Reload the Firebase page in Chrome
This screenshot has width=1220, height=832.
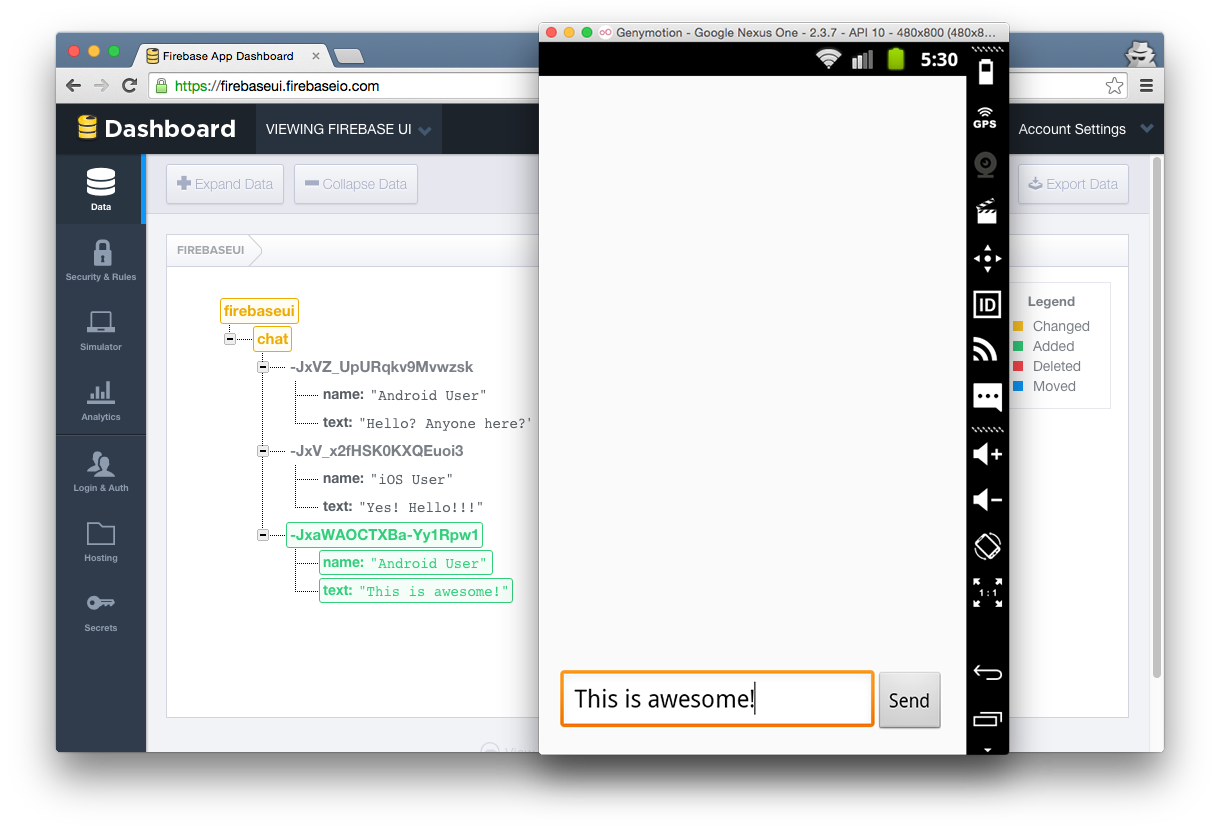point(129,86)
